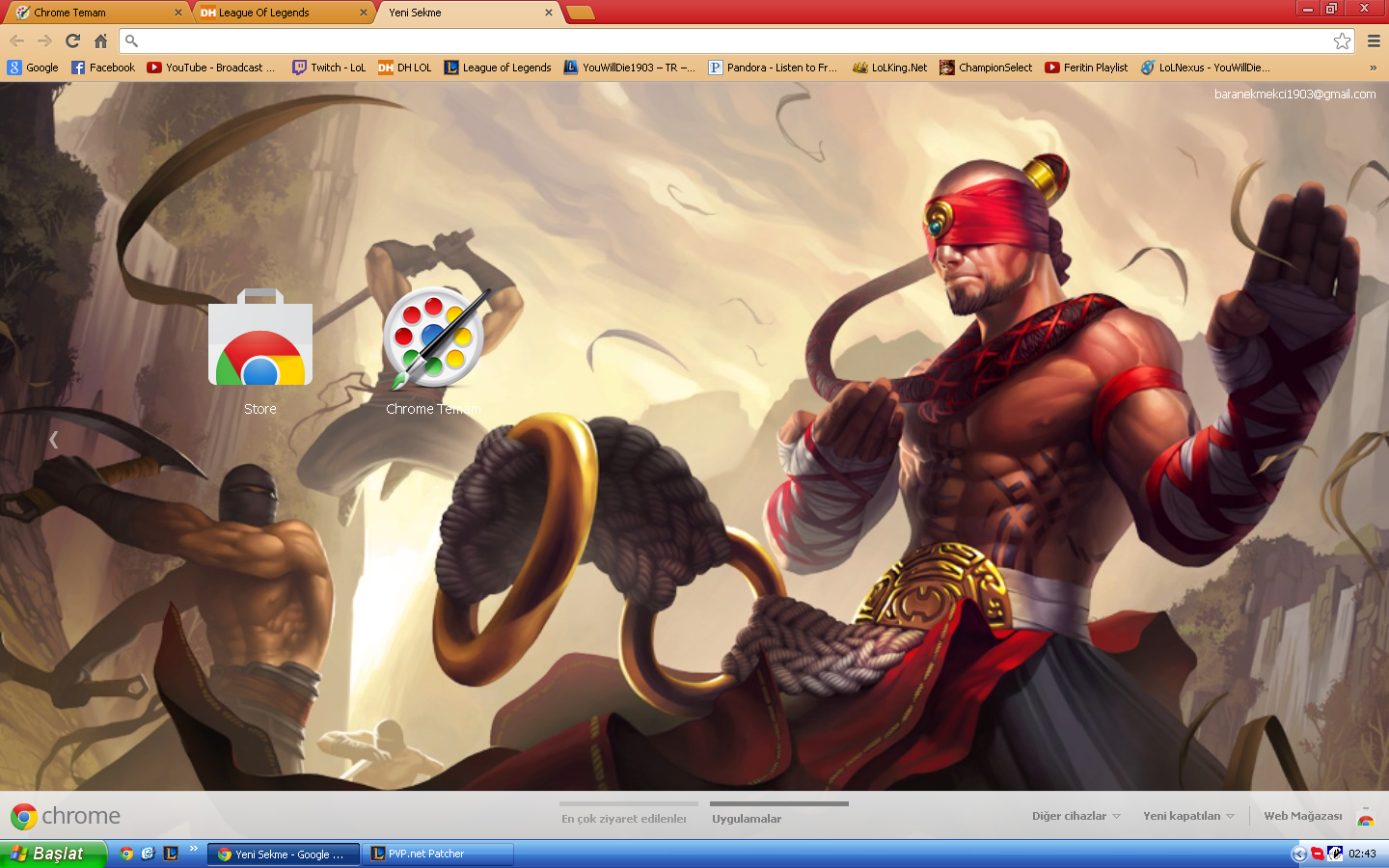Focus the address bar field
This screenshot has height=868, width=1389.
[738, 41]
